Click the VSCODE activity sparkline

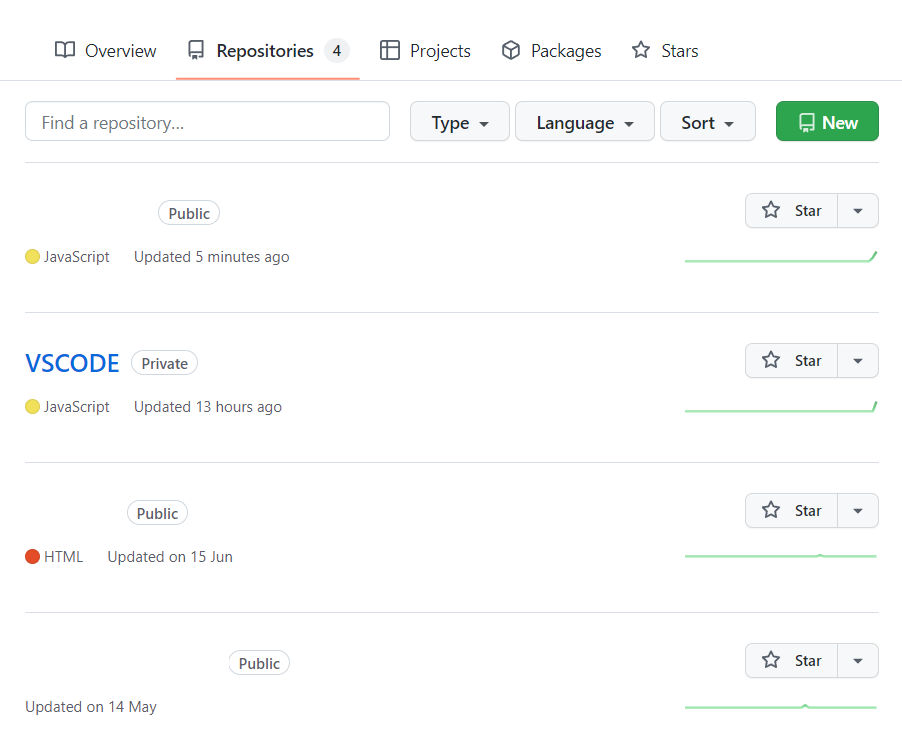(781, 407)
